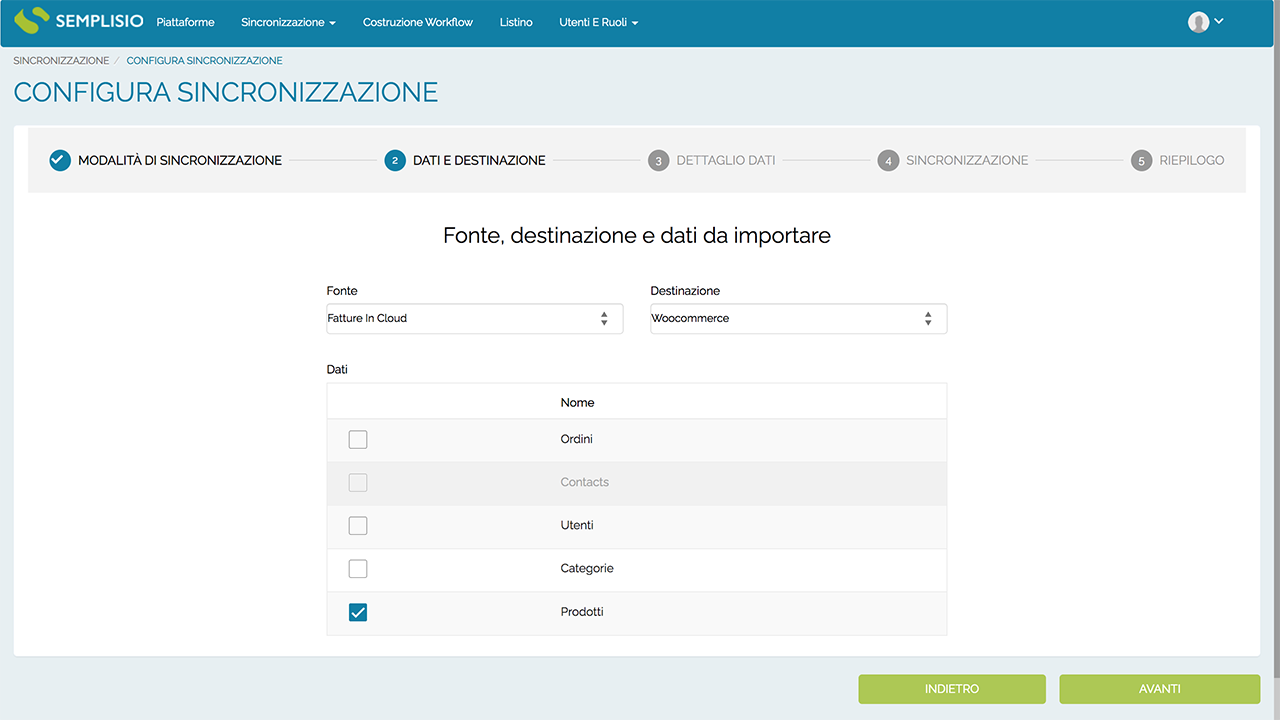Expand the Utenti E Ruoli menu
This screenshot has width=1280, height=720.
pos(598,22)
